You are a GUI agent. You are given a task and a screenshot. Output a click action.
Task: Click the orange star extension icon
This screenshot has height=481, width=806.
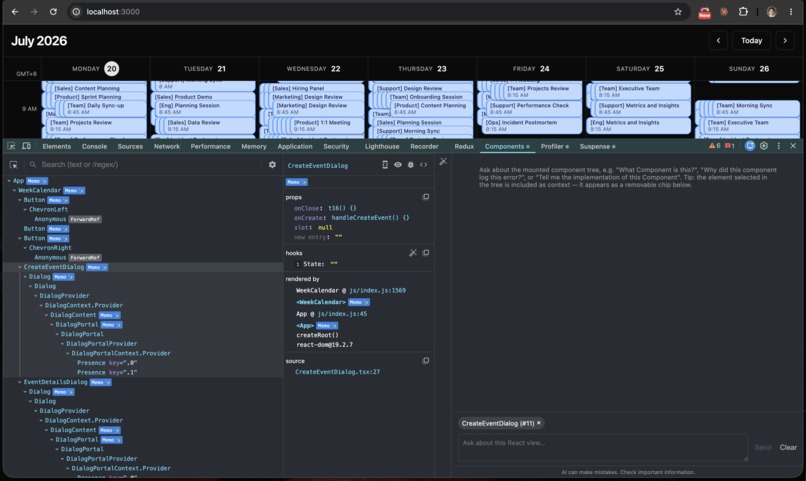tap(724, 11)
